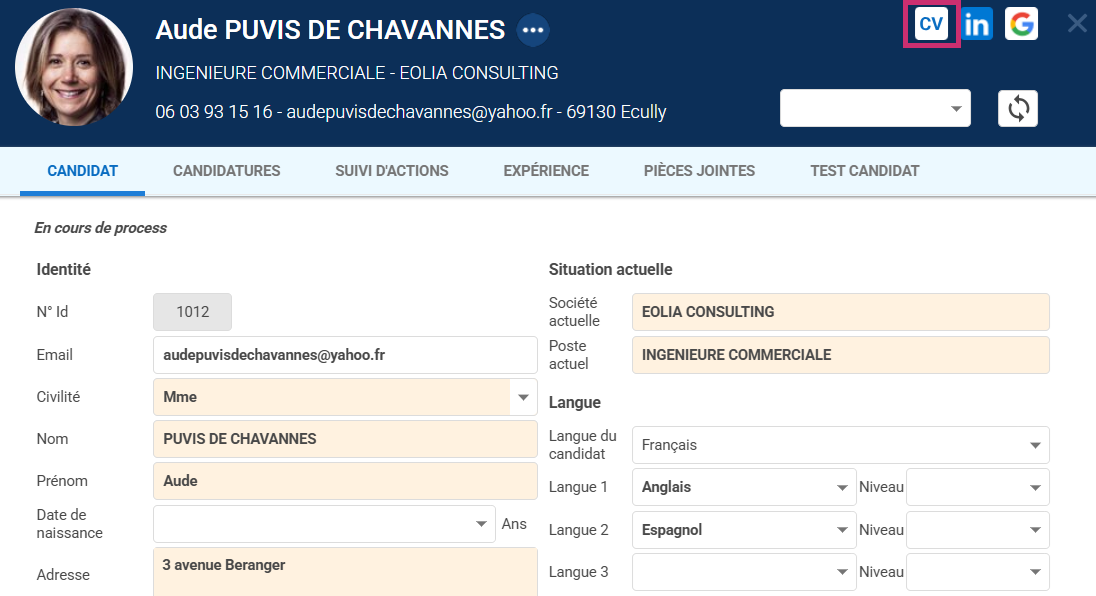Viewport: 1096px width, 596px height.
Task: Open the Civilité dropdown
Action: tap(522, 397)
